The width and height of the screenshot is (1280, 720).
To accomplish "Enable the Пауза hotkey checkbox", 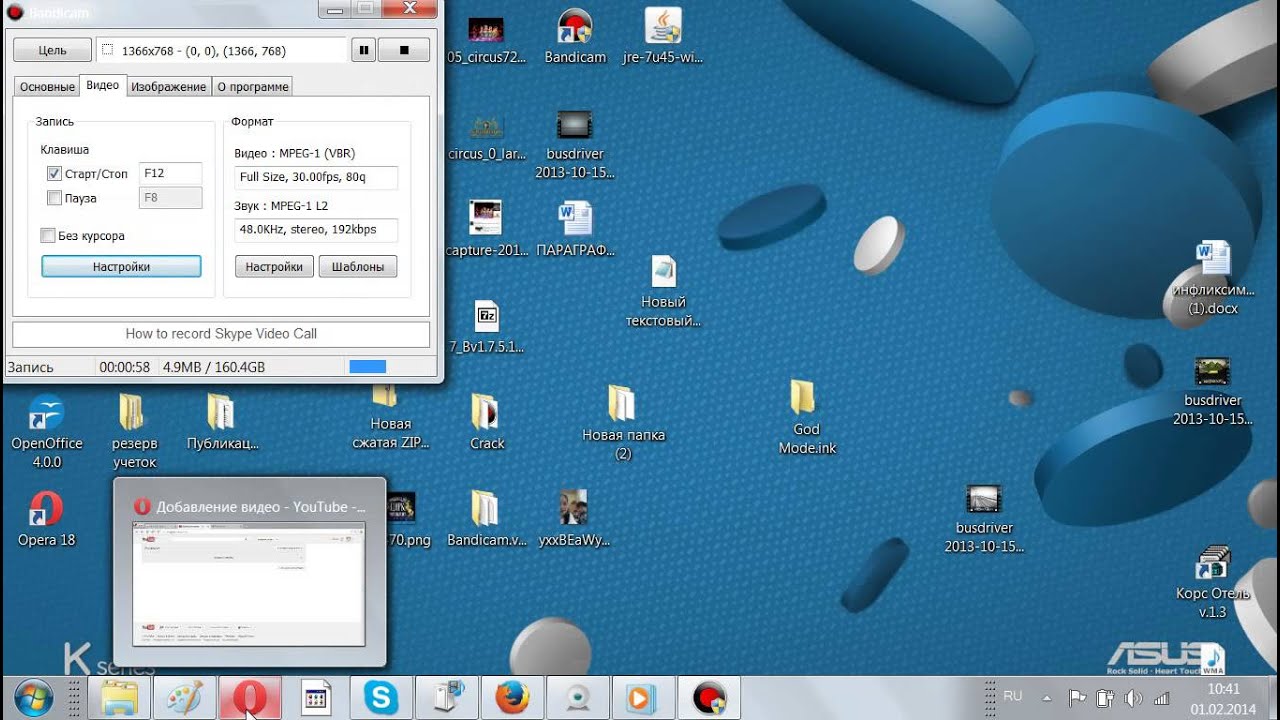I will tap(54, 198).
